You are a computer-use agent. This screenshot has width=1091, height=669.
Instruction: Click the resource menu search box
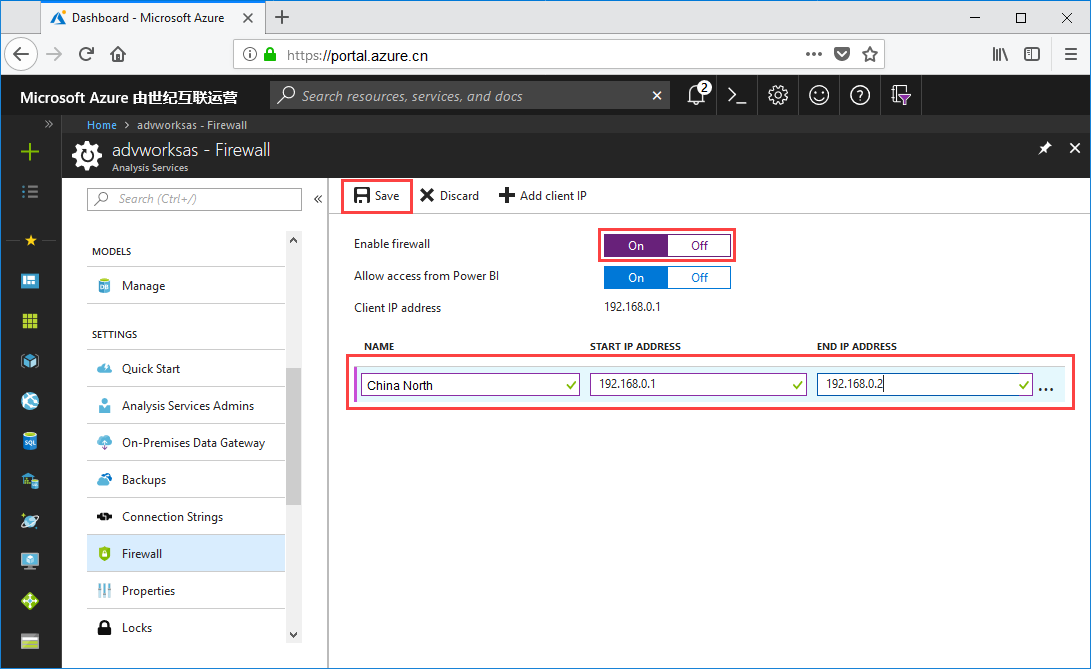(194, 199)
